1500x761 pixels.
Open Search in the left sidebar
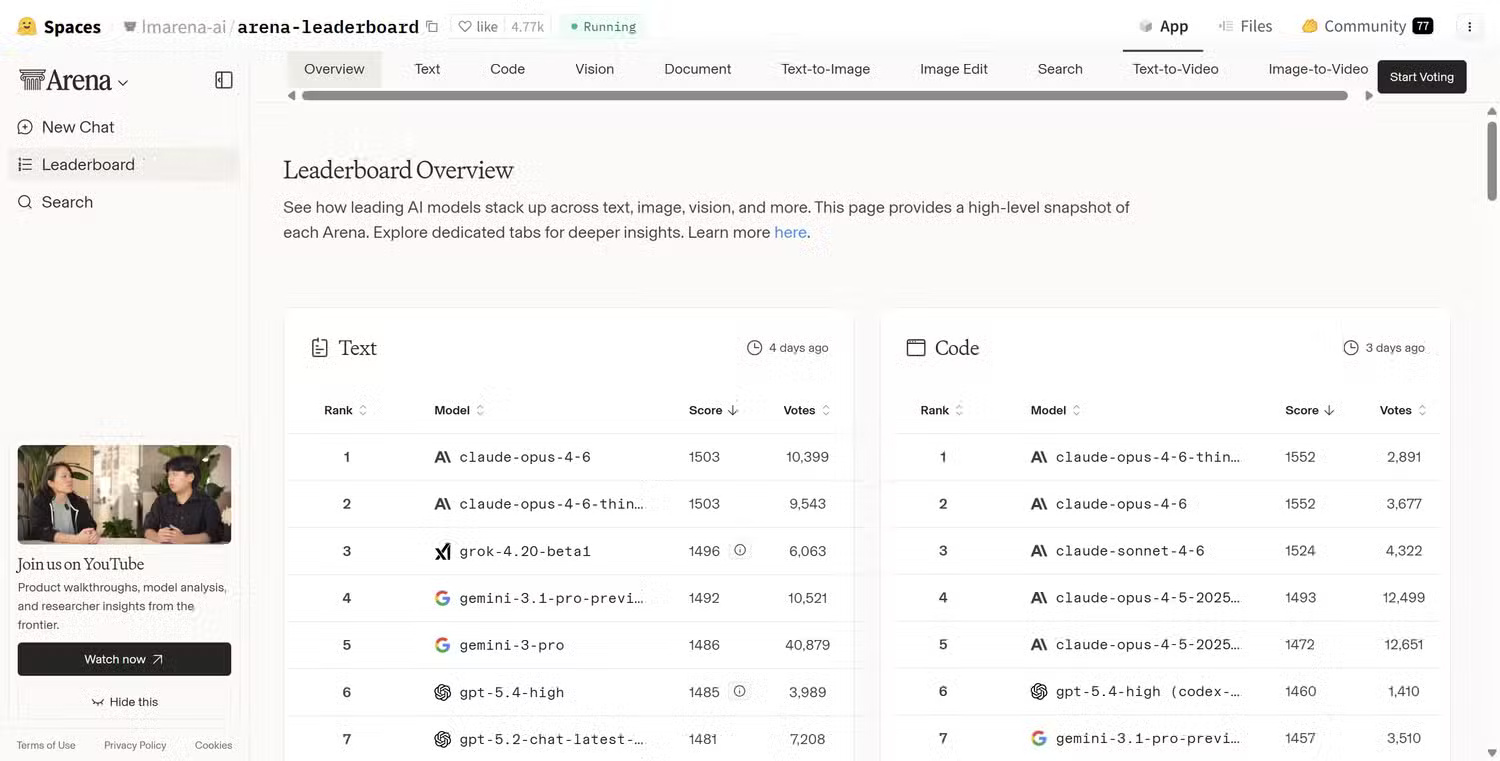[x=67, y=202]
